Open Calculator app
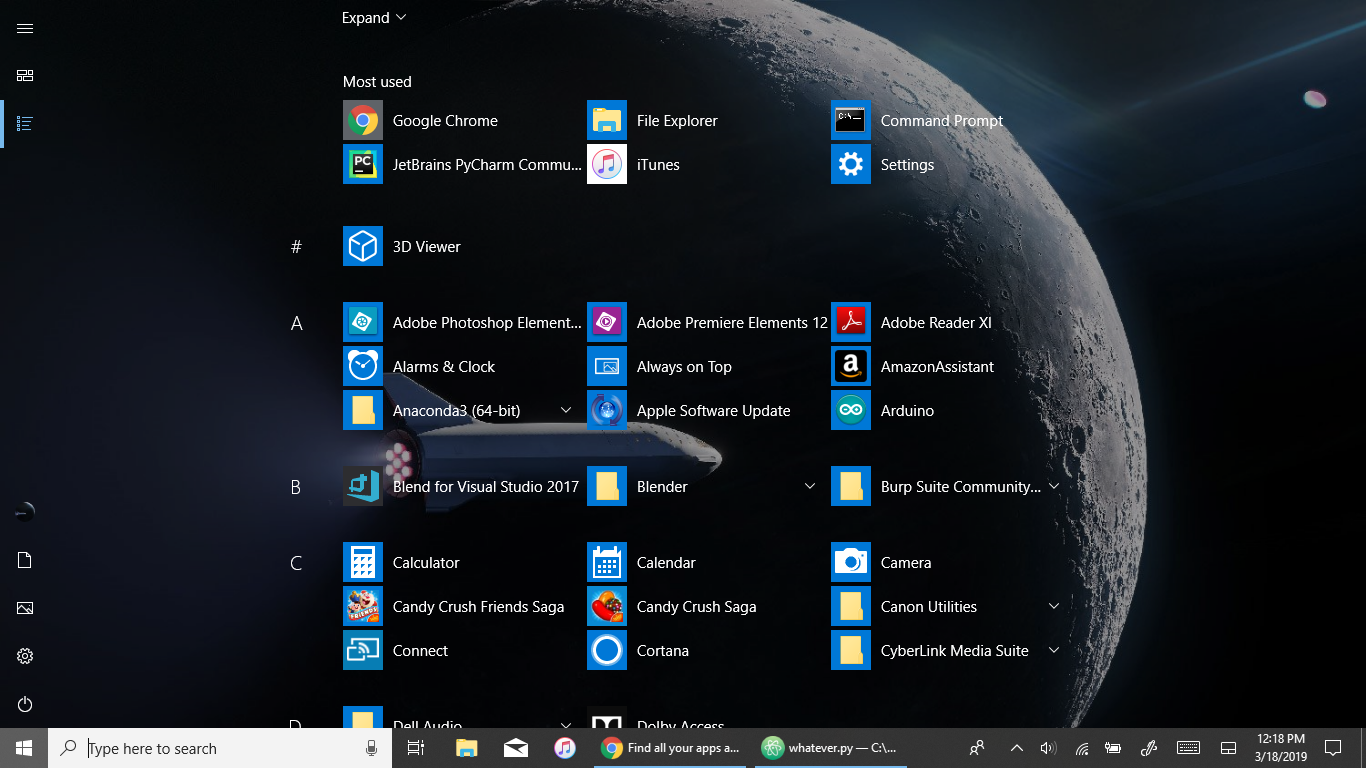The width and height of the screenshot is (1366, 768). coord(462,562)
